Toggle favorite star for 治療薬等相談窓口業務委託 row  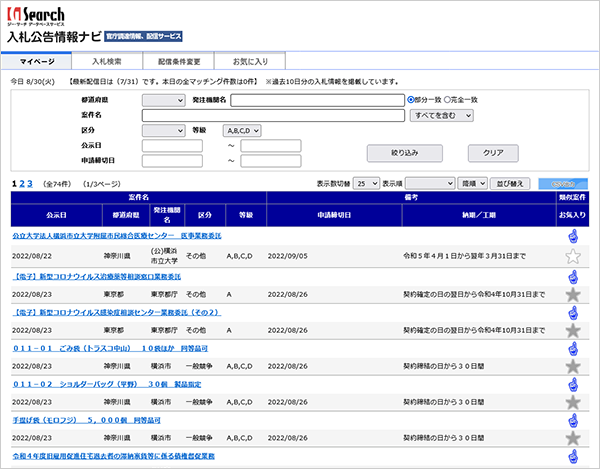(x=573, y=295)
